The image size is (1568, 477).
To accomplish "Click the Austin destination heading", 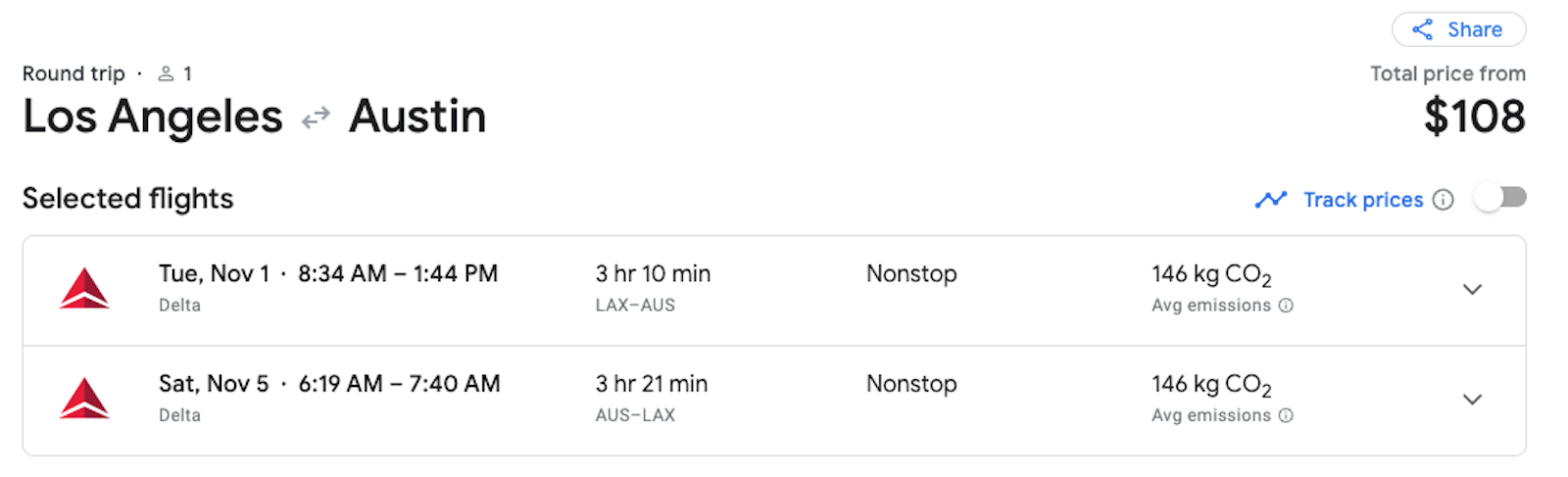I will (x=417, y=117).
